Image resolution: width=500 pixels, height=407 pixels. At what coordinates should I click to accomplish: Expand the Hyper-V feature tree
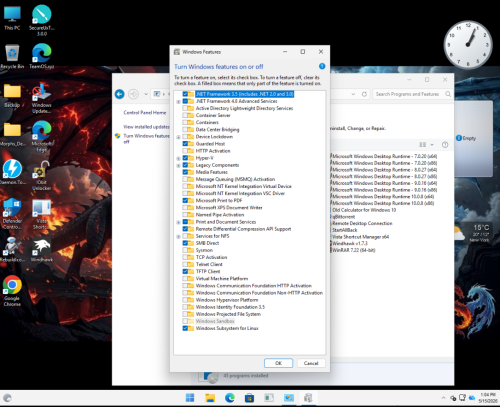[x=178, y=158]
